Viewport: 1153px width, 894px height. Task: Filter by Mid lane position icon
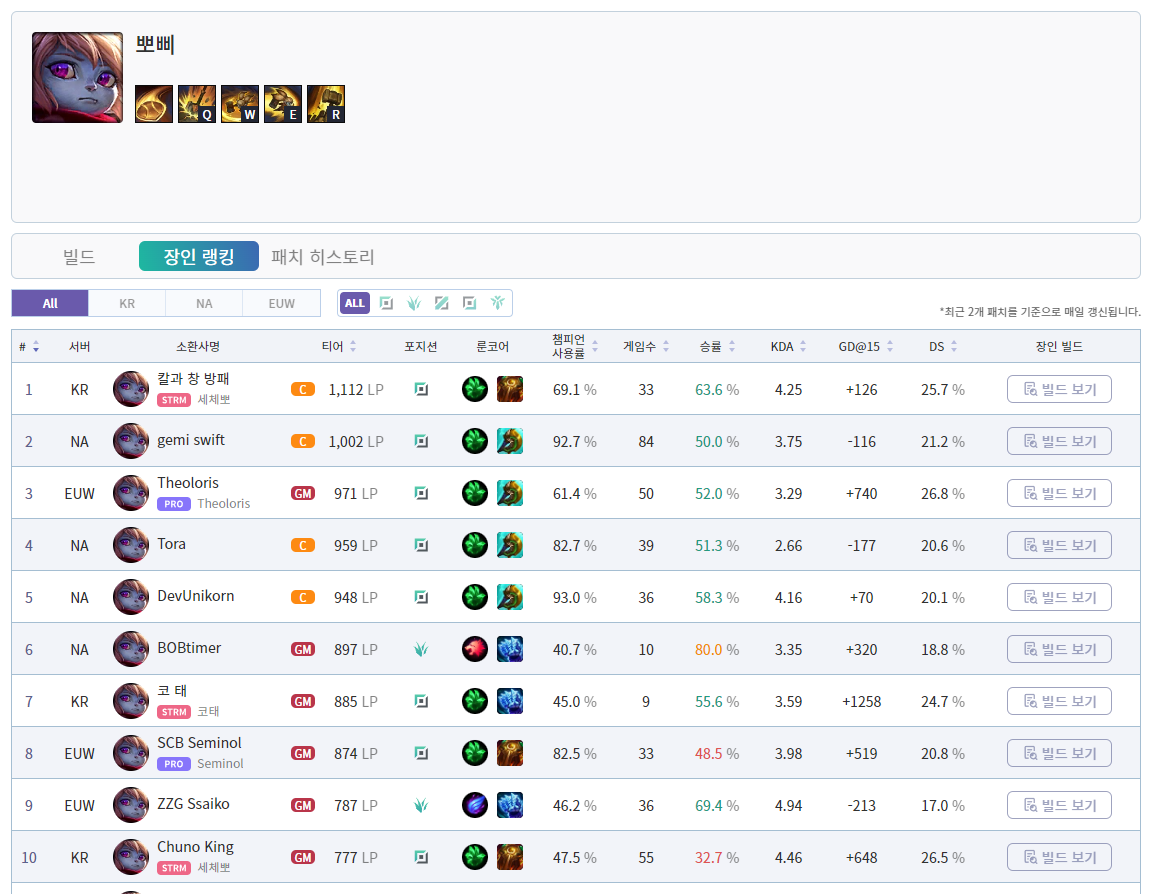coord(442,303)
